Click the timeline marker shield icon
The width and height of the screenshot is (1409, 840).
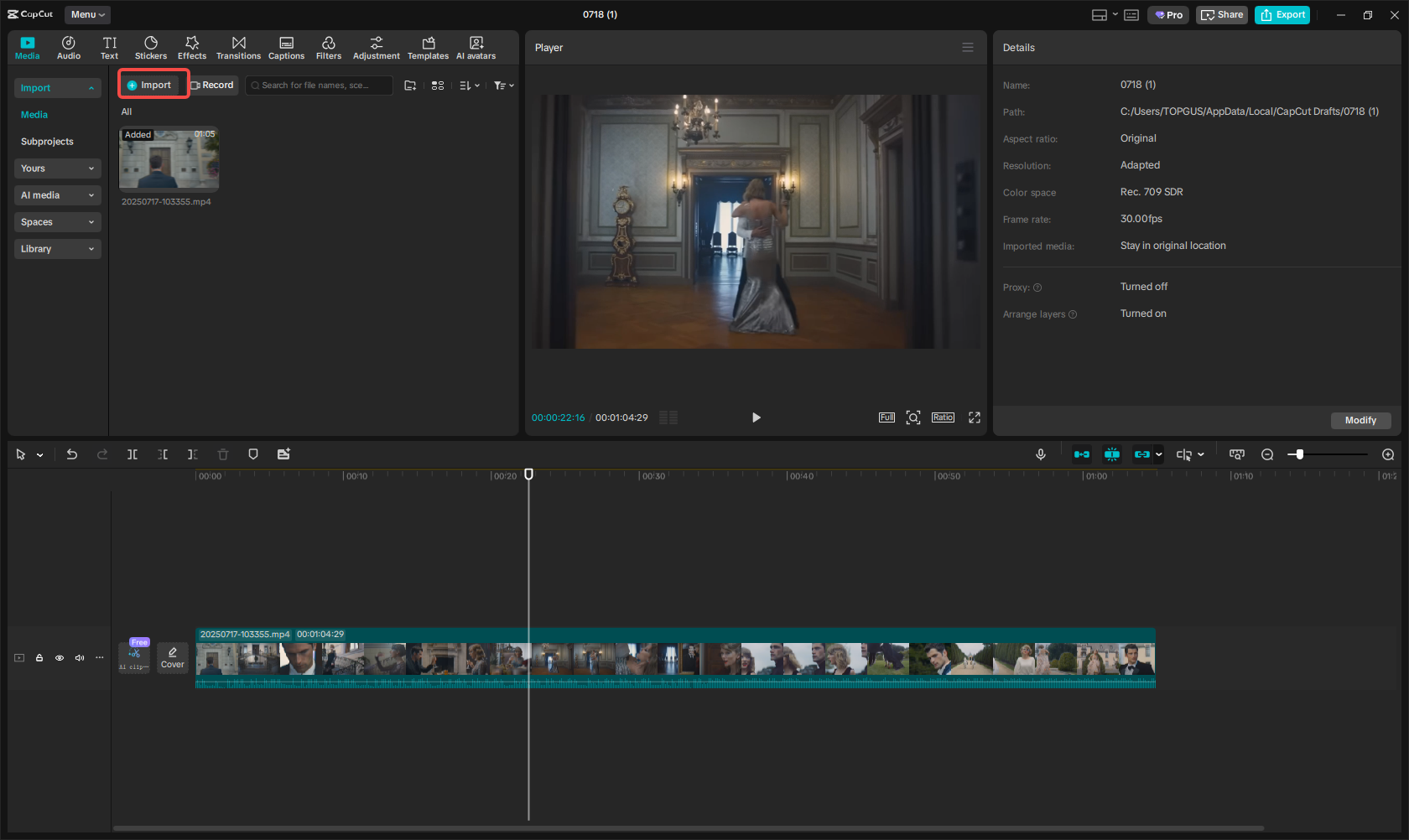click(x=253, y=454)
